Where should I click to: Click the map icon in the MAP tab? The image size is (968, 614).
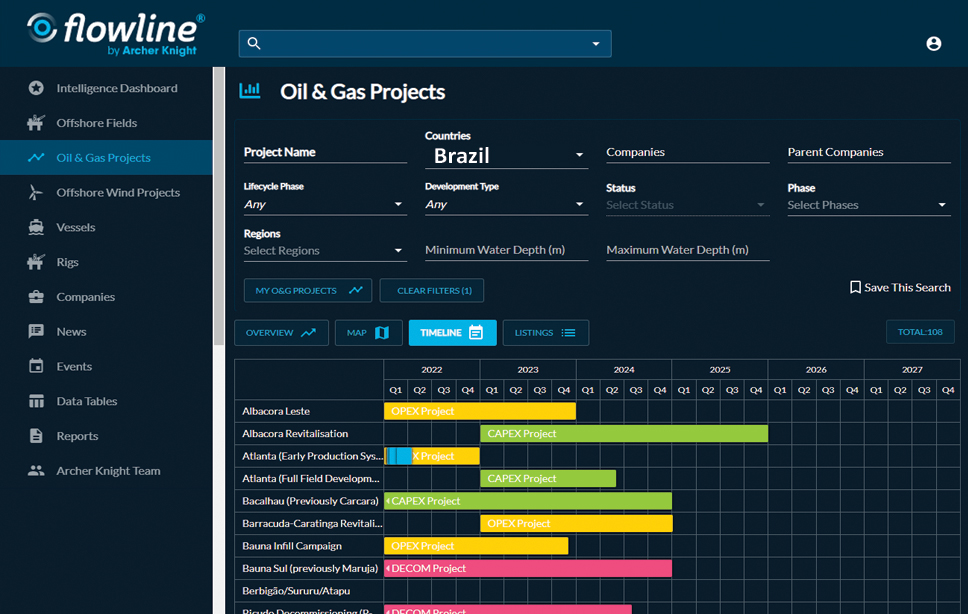[x=382, y=333]
